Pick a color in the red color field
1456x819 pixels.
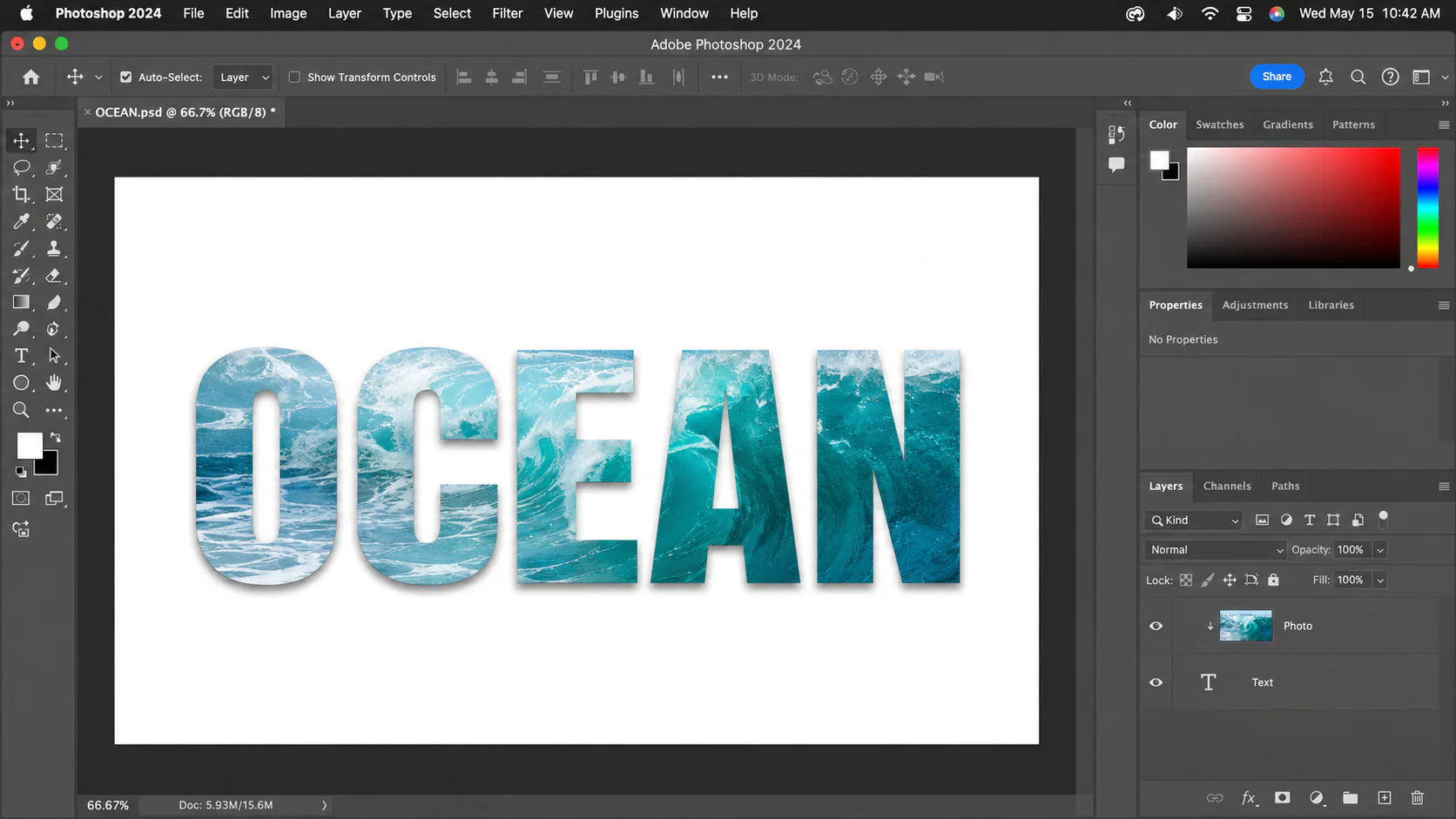pos(1293,207)
